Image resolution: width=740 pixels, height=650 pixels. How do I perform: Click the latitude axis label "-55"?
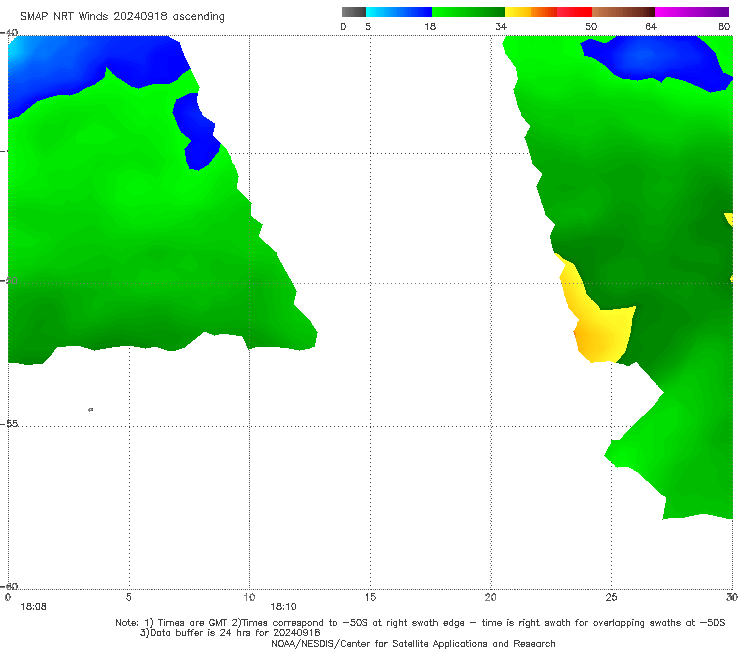9,424
